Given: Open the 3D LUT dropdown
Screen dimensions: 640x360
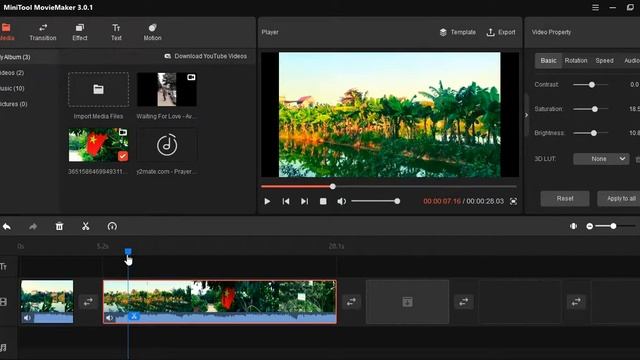Looking at the screenshot, I should coord(601,159).
